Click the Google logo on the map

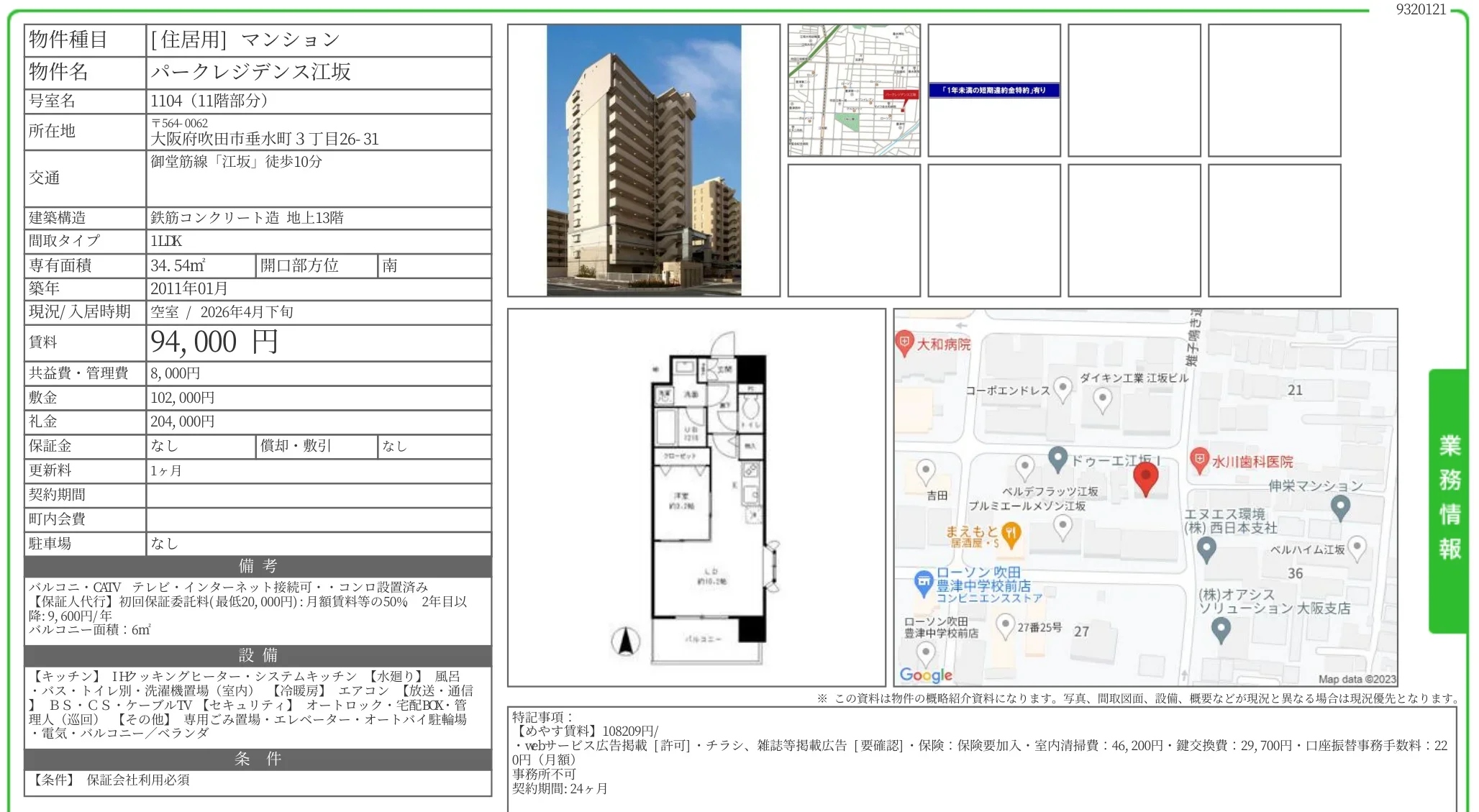click(926, 675)
